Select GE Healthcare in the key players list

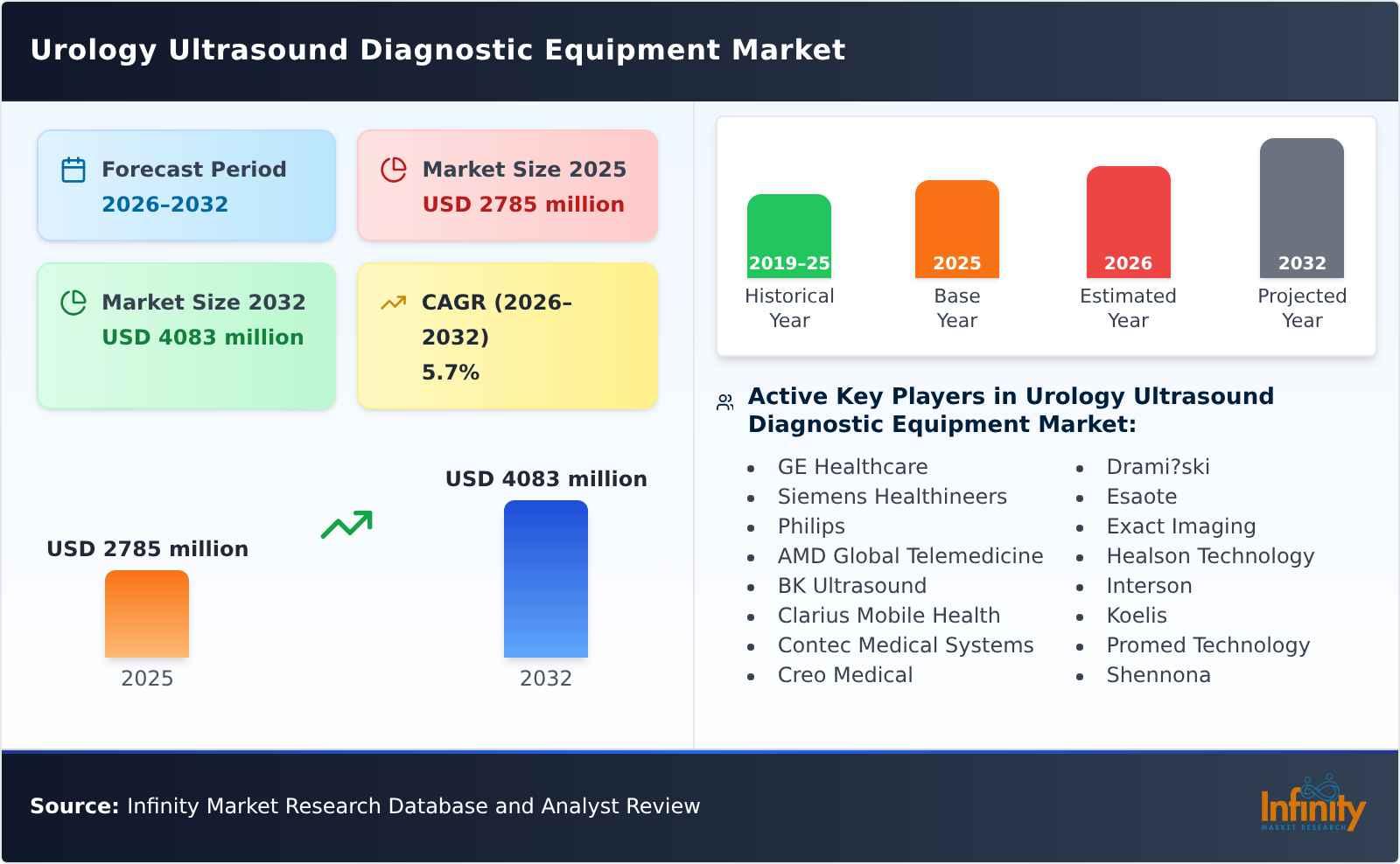pos(851,466)
